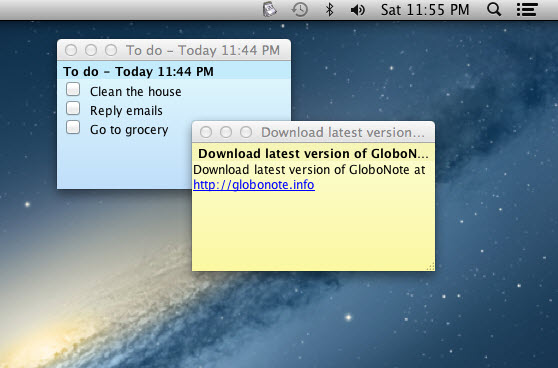Click the yellow note's resize grip
558x368 pixels.
[430, 266]
